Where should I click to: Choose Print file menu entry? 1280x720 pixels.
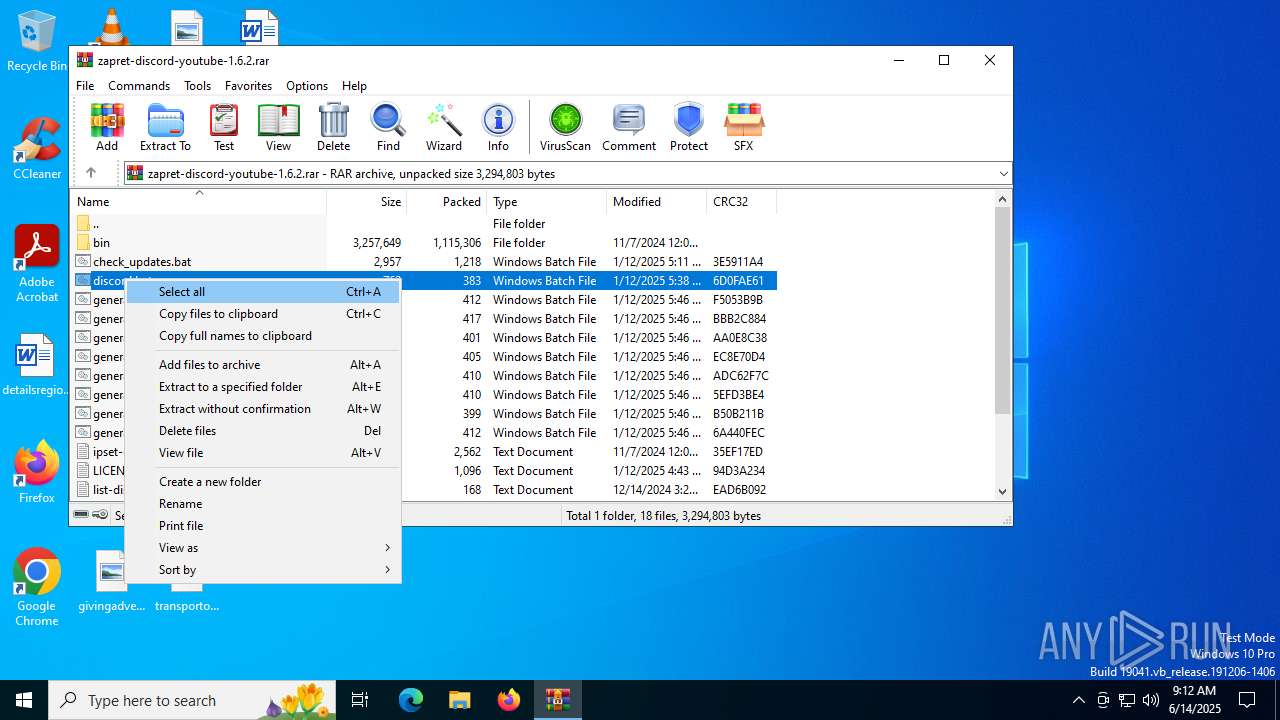[264, 525]
